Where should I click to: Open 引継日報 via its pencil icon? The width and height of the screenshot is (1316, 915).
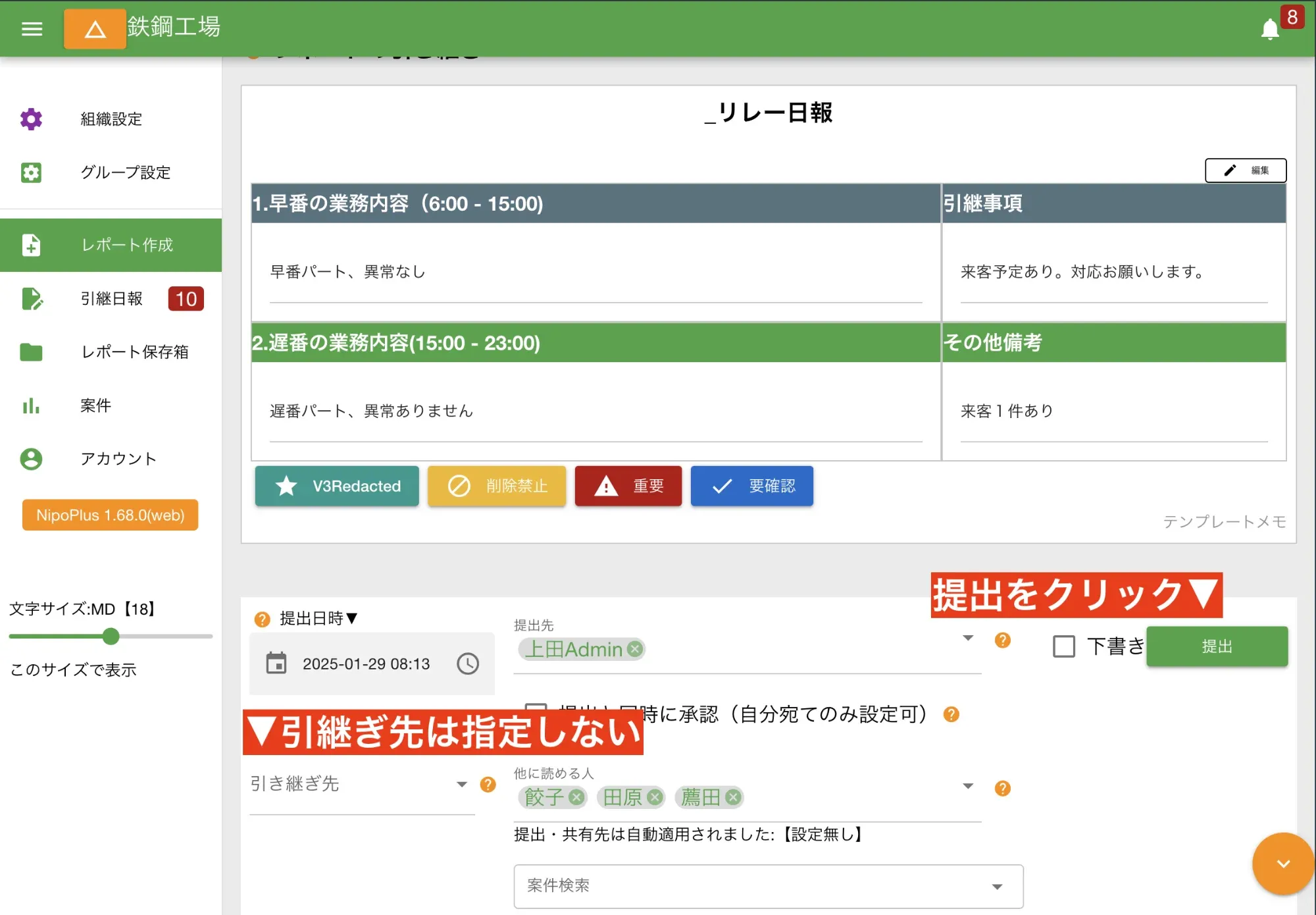[31, 299]
